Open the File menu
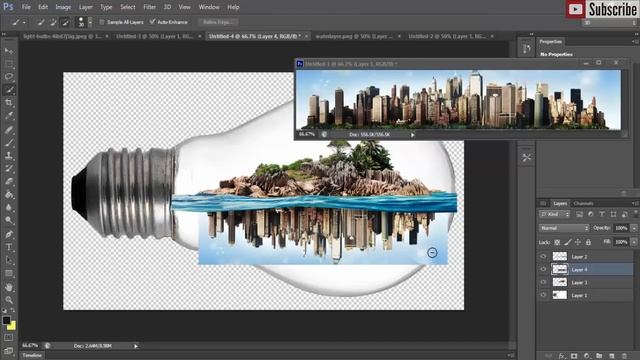 click(26, 7)
